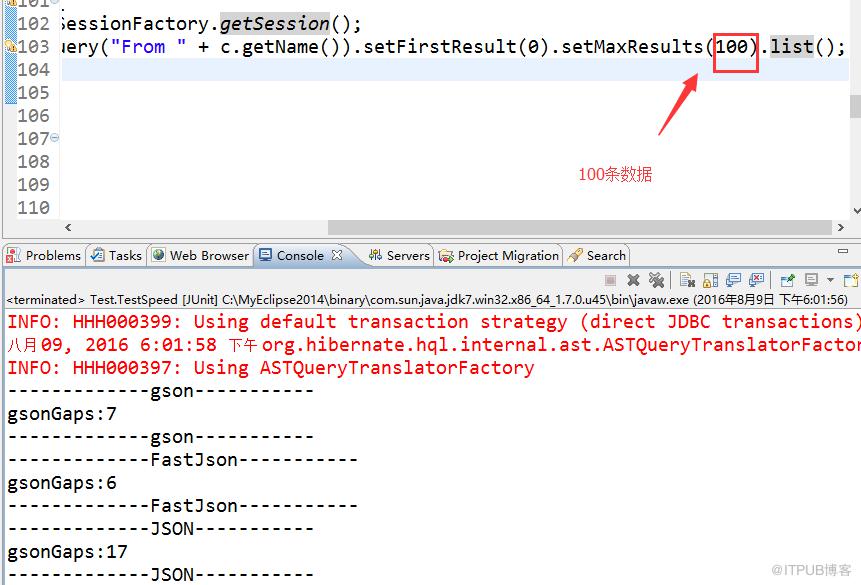
Task: Toggle show console when standard output changes
Action: (733, 280)
